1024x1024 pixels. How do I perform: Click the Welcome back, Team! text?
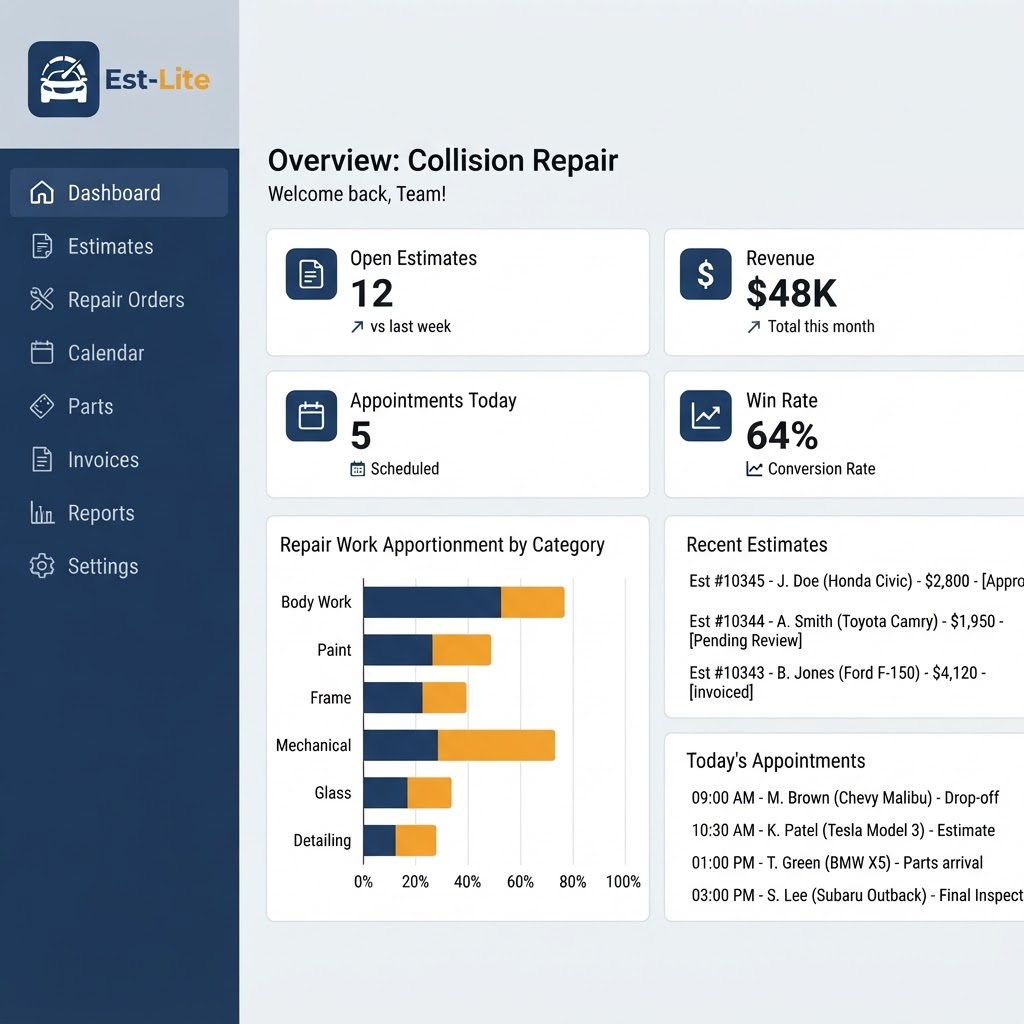(357, 194)
